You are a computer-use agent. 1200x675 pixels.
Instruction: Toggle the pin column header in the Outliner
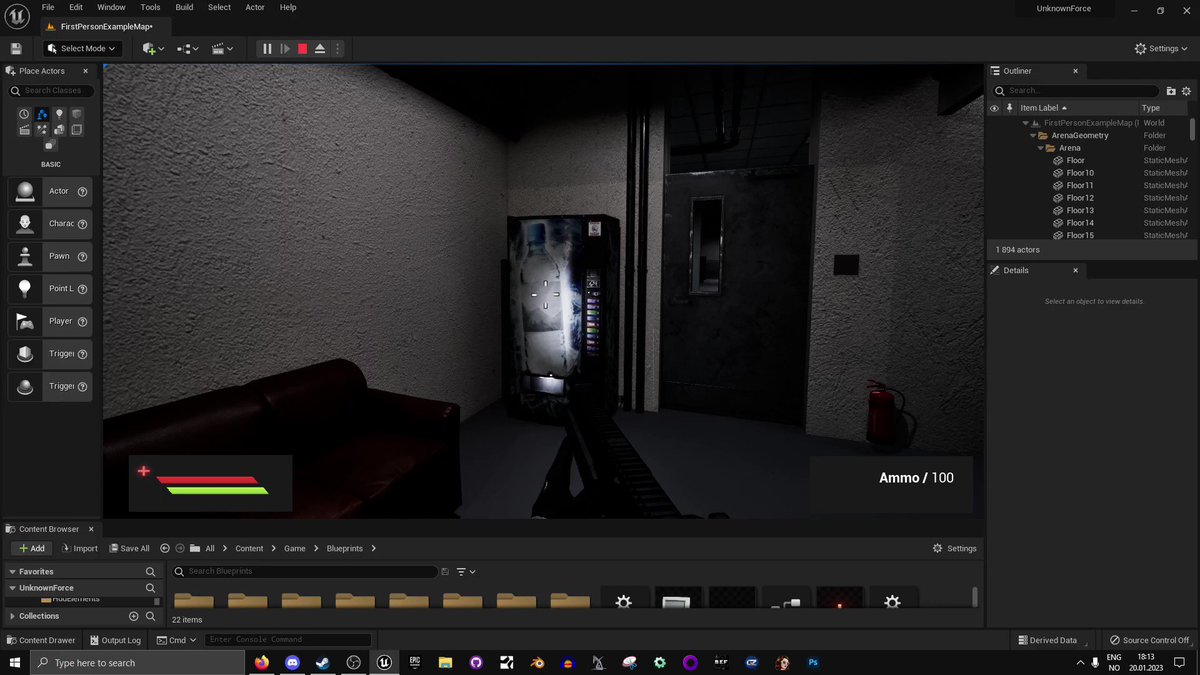click(1009, 107)
